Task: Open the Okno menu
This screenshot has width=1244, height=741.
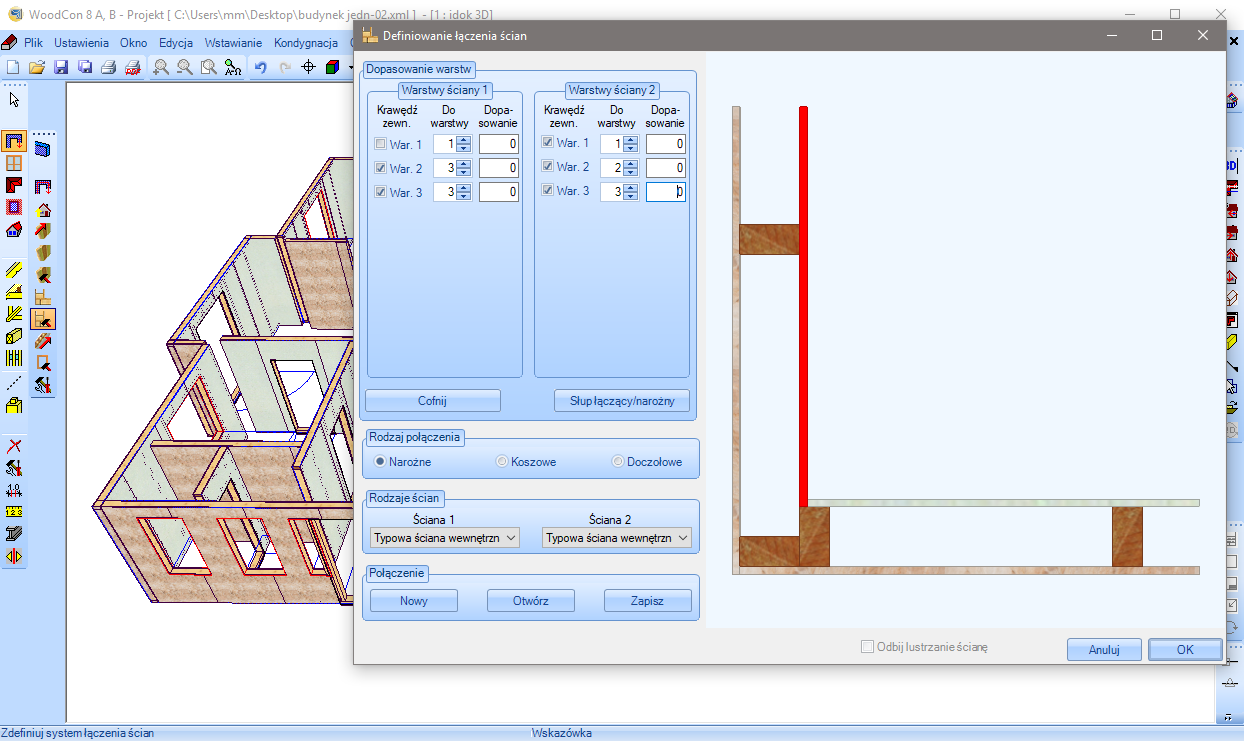Action: [x=133, y=43]
